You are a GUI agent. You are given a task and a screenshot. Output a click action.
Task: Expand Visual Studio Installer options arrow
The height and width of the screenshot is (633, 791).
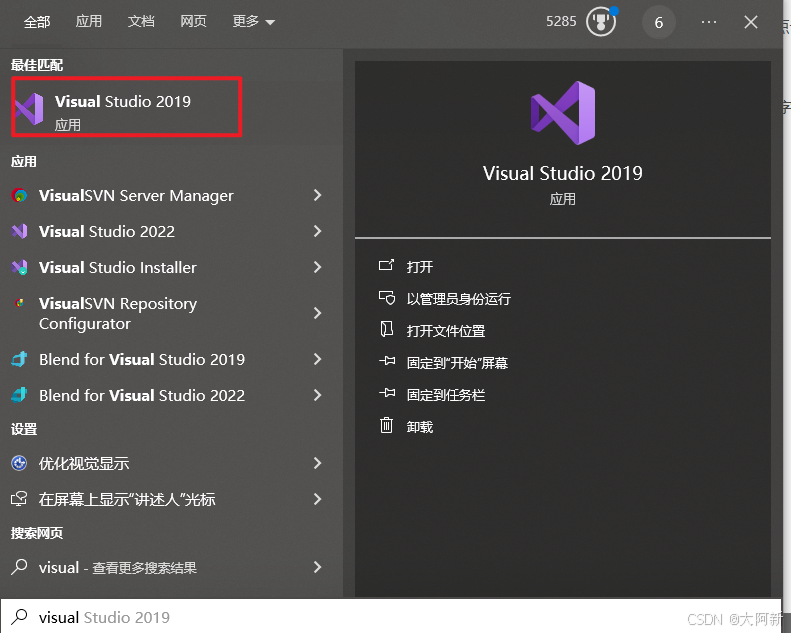pos(317,267)
